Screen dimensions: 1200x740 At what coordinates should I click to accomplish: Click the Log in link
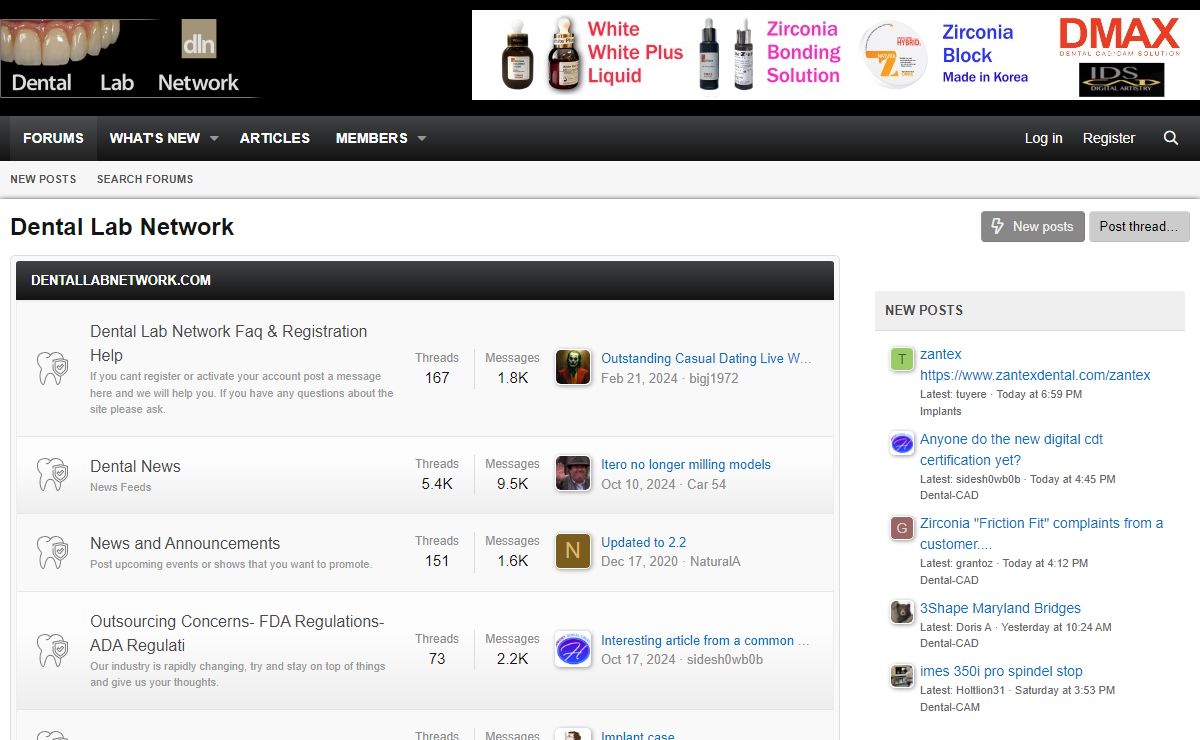[1043, 138]
